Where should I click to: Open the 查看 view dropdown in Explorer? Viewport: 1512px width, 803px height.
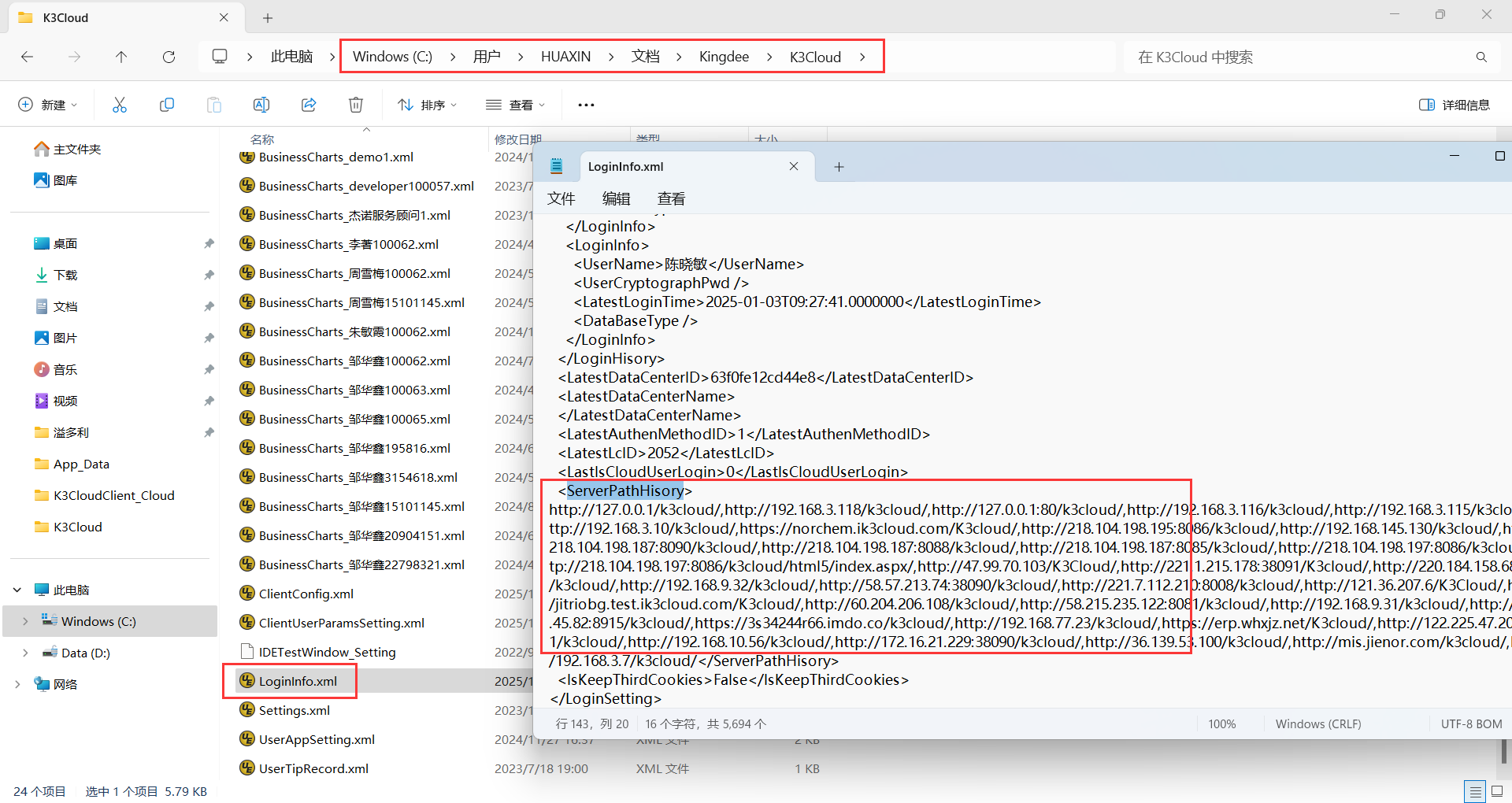click(516, 105)
